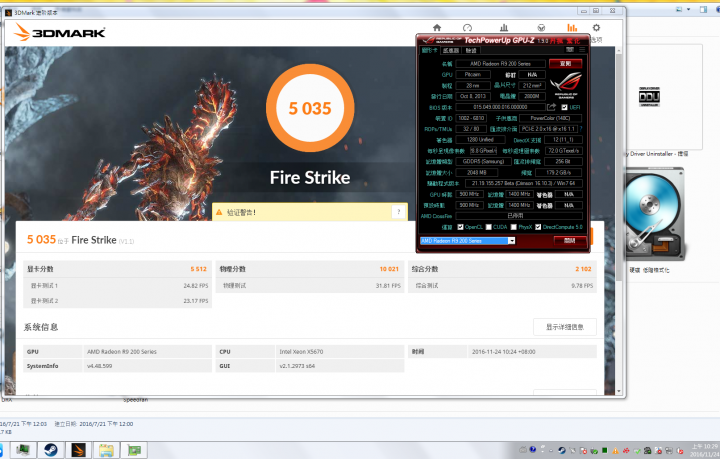The image size is (720, 459).
Task: Switch to the third GPU-Z validation tab
Action: click(471, 50)
